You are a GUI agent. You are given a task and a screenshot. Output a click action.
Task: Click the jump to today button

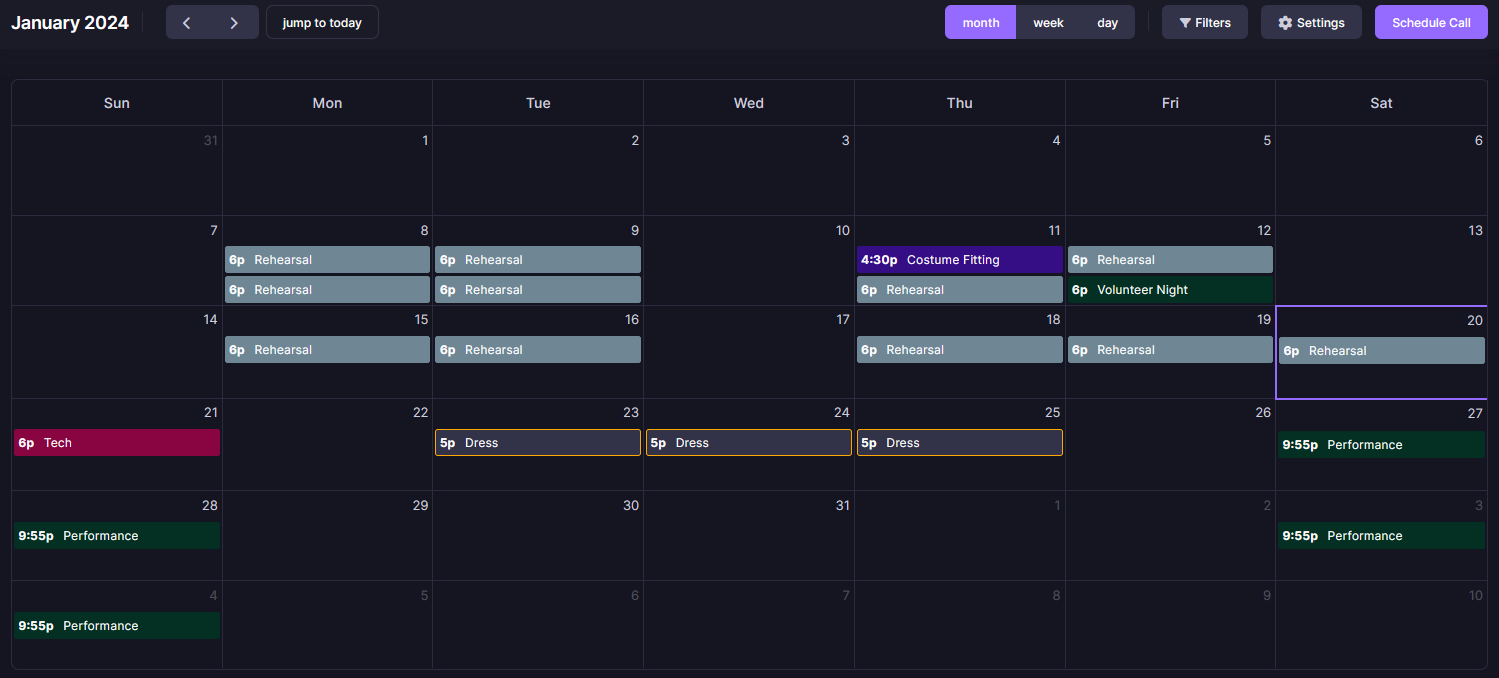(x=322, y=22)
